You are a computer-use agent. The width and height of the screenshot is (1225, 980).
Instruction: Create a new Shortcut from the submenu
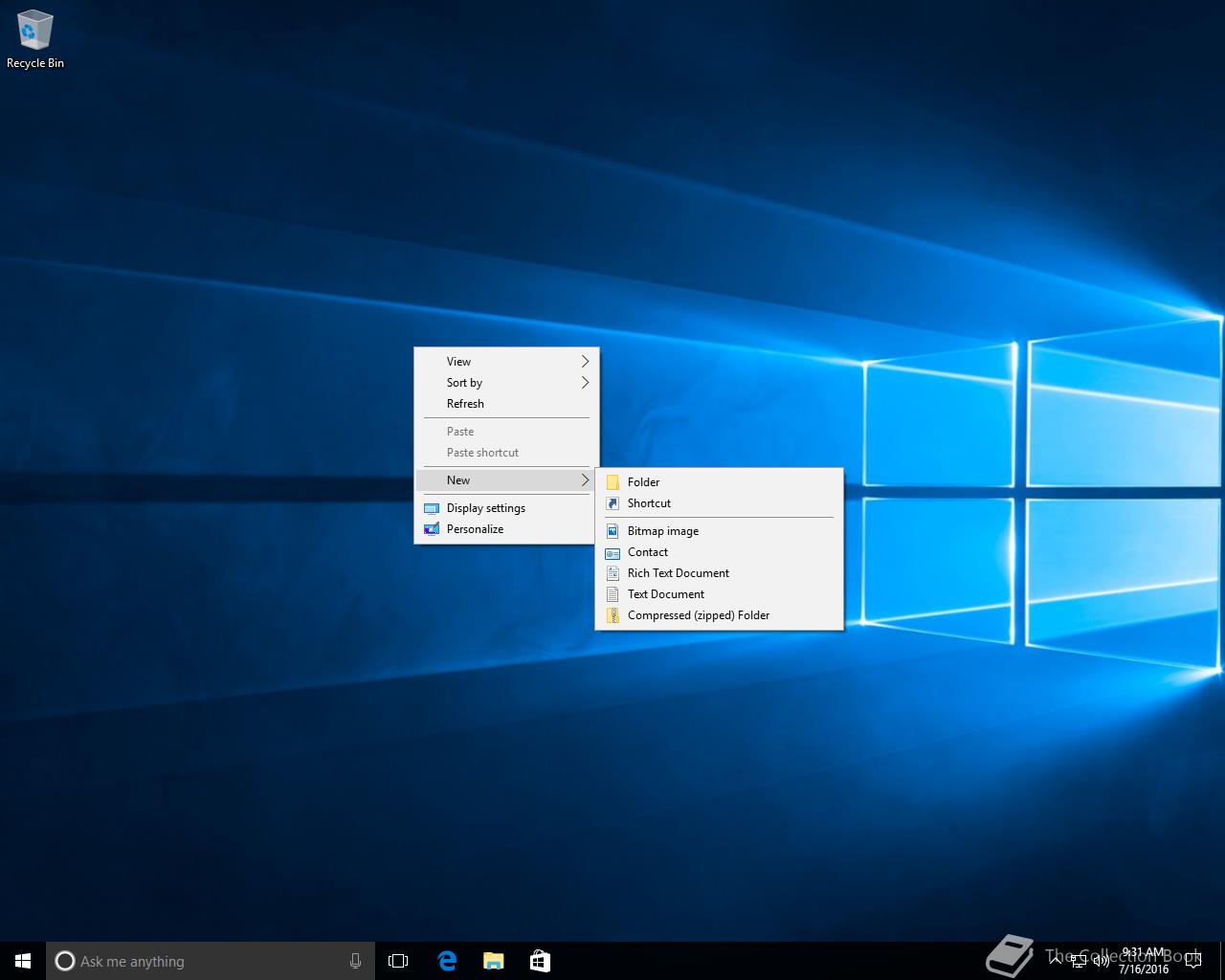pos(719,503)
